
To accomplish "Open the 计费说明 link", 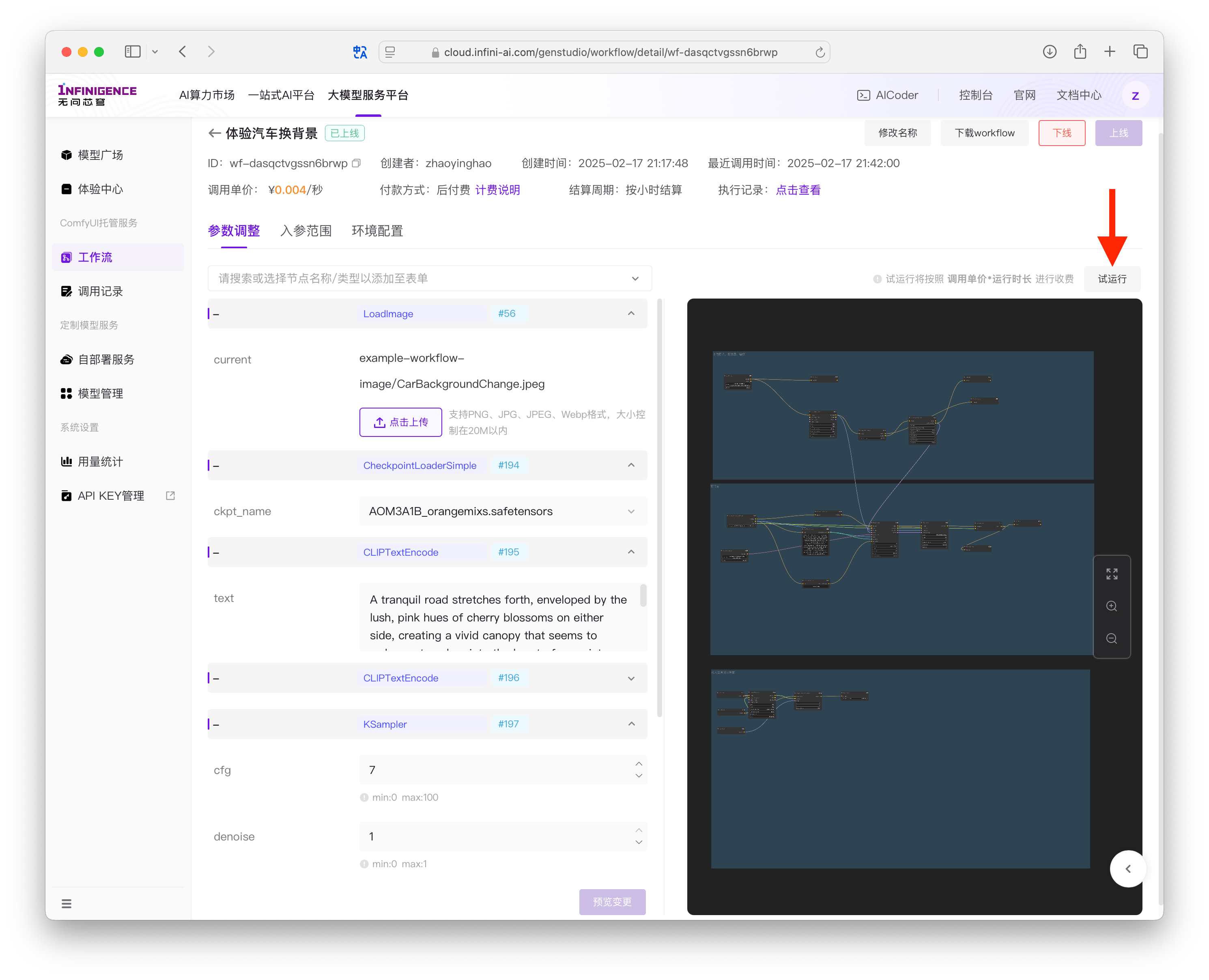I will [497, 190].
